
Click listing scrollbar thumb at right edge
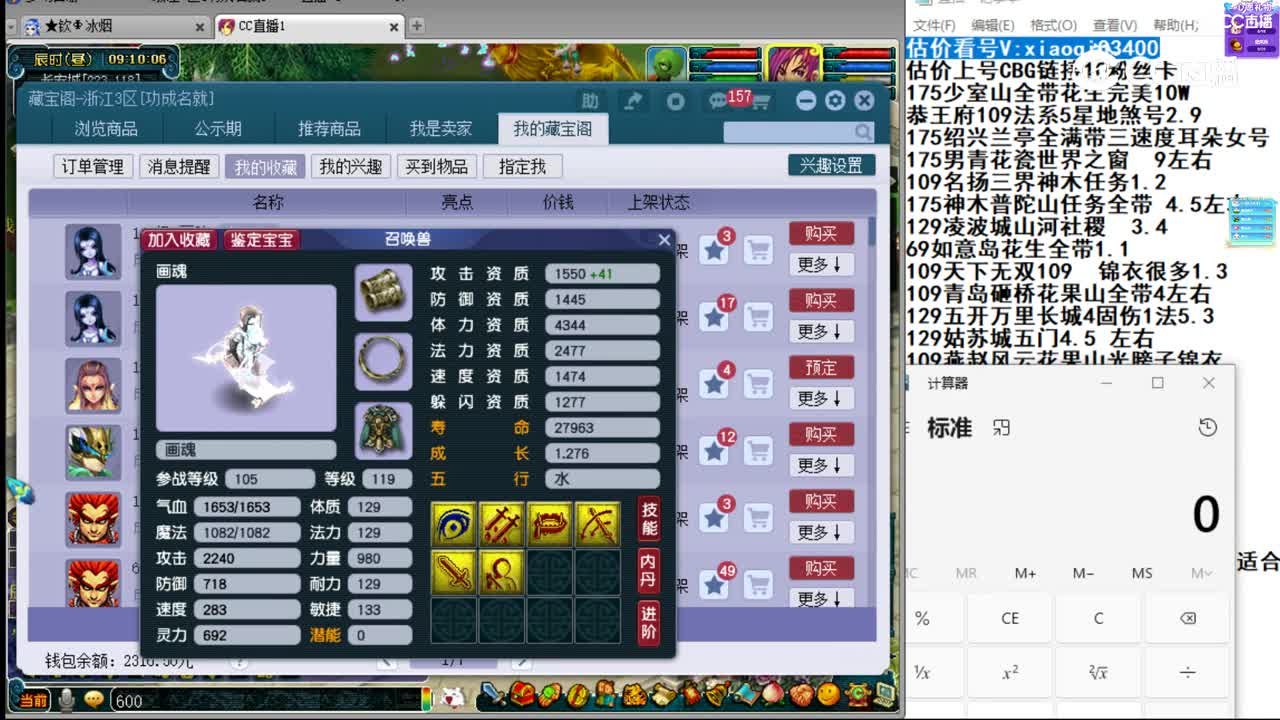coord(873,230)
